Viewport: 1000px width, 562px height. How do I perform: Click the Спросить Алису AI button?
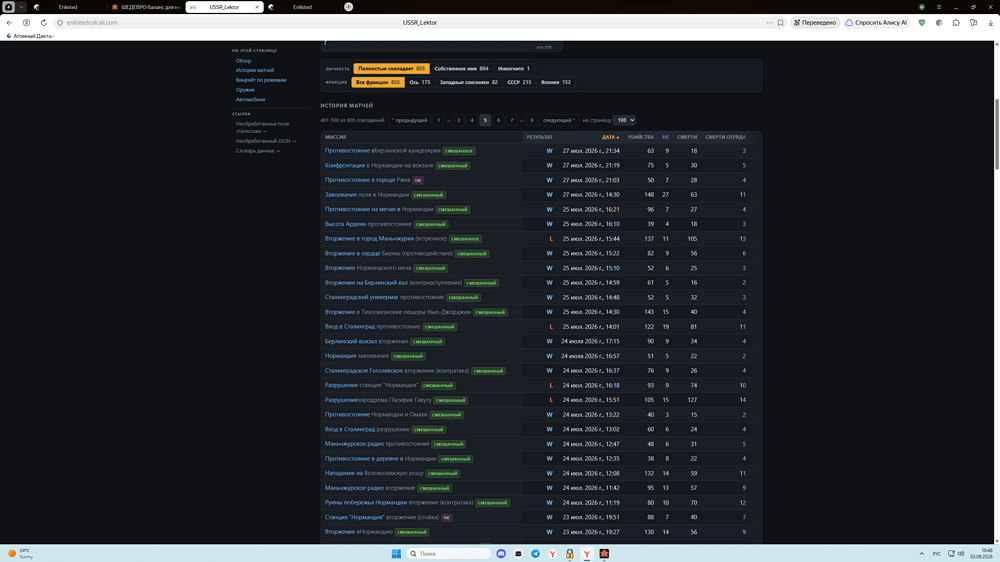pyautogui.click(x=876, y=22)
